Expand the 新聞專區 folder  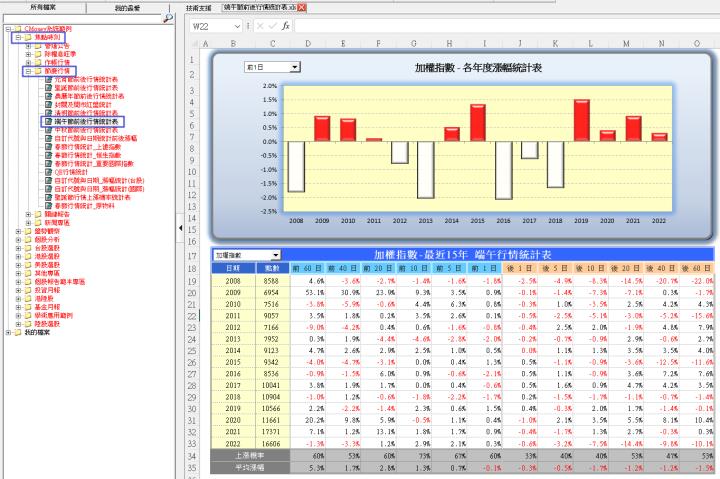[x=28, y=223]
